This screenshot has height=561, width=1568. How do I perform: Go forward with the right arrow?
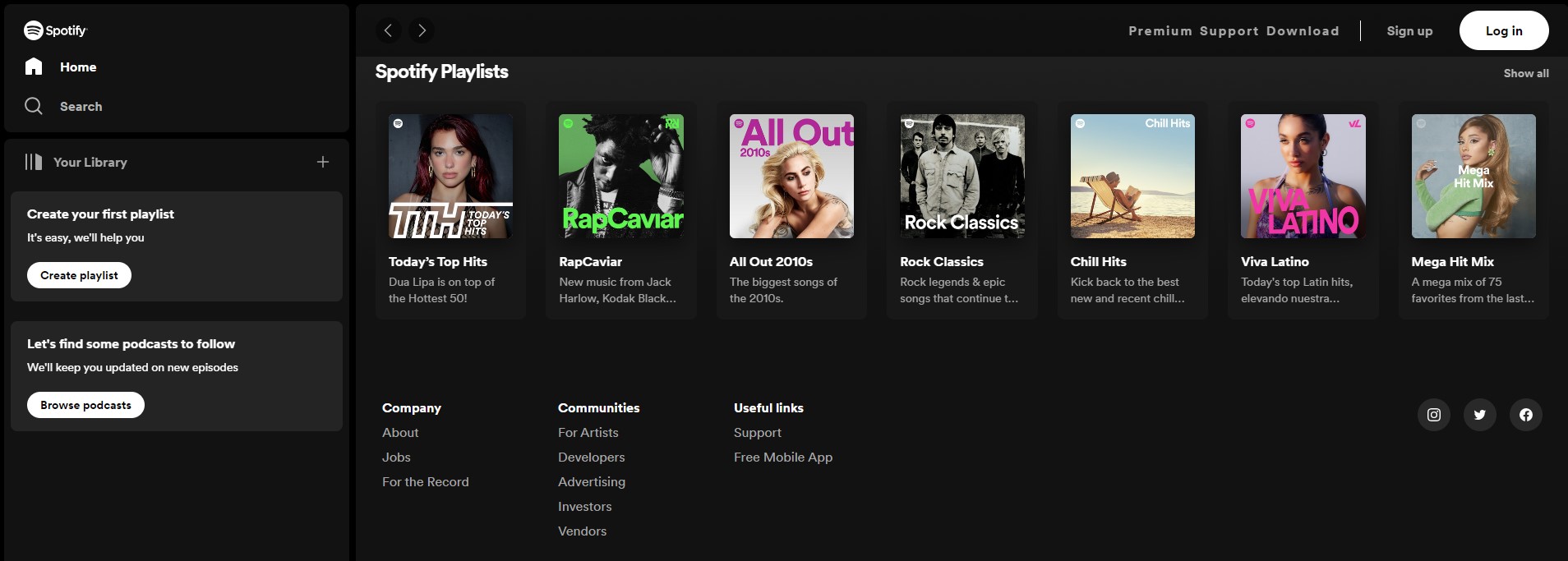click(x=422, y=30)
